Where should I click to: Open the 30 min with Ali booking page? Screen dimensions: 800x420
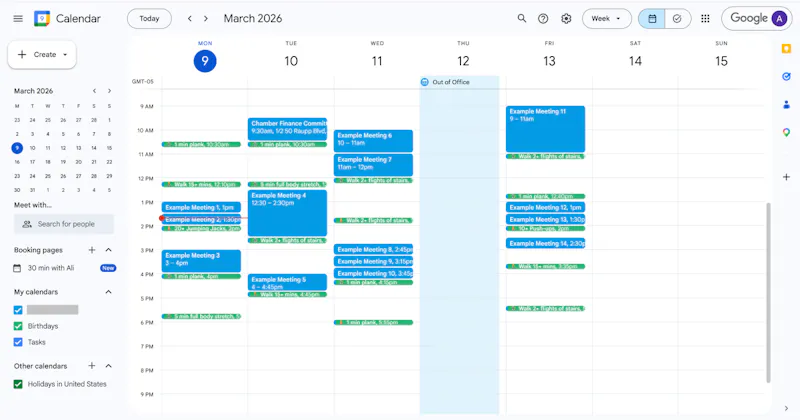pos(51,268)
